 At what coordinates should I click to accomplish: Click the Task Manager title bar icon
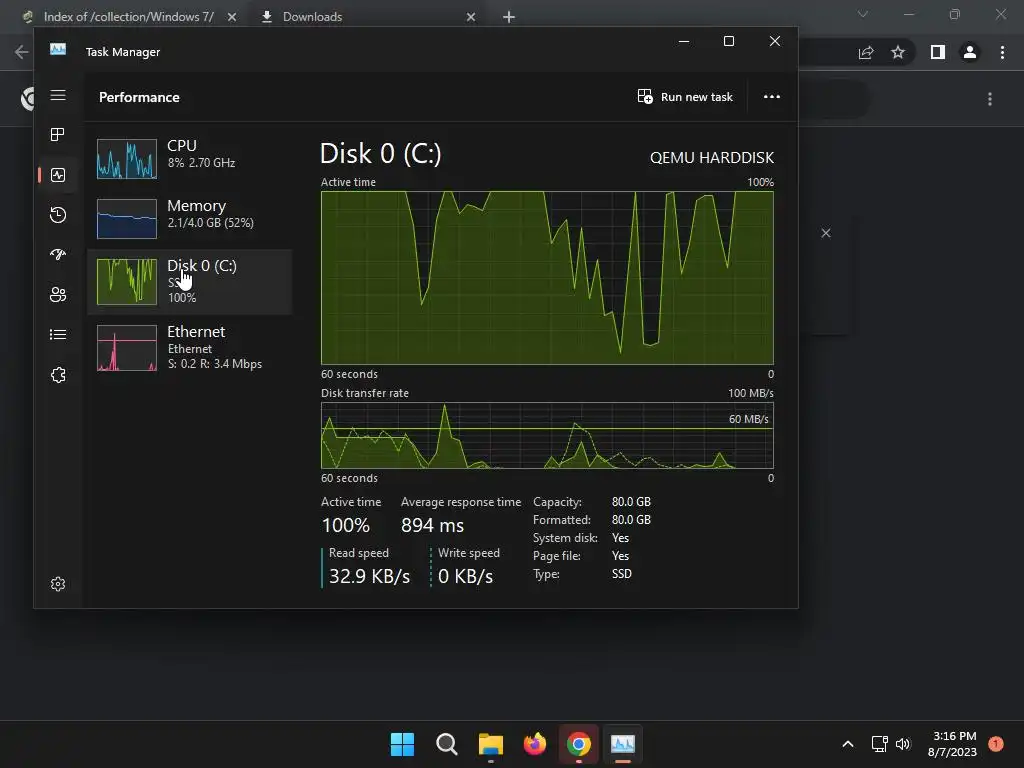coord(58,50)
